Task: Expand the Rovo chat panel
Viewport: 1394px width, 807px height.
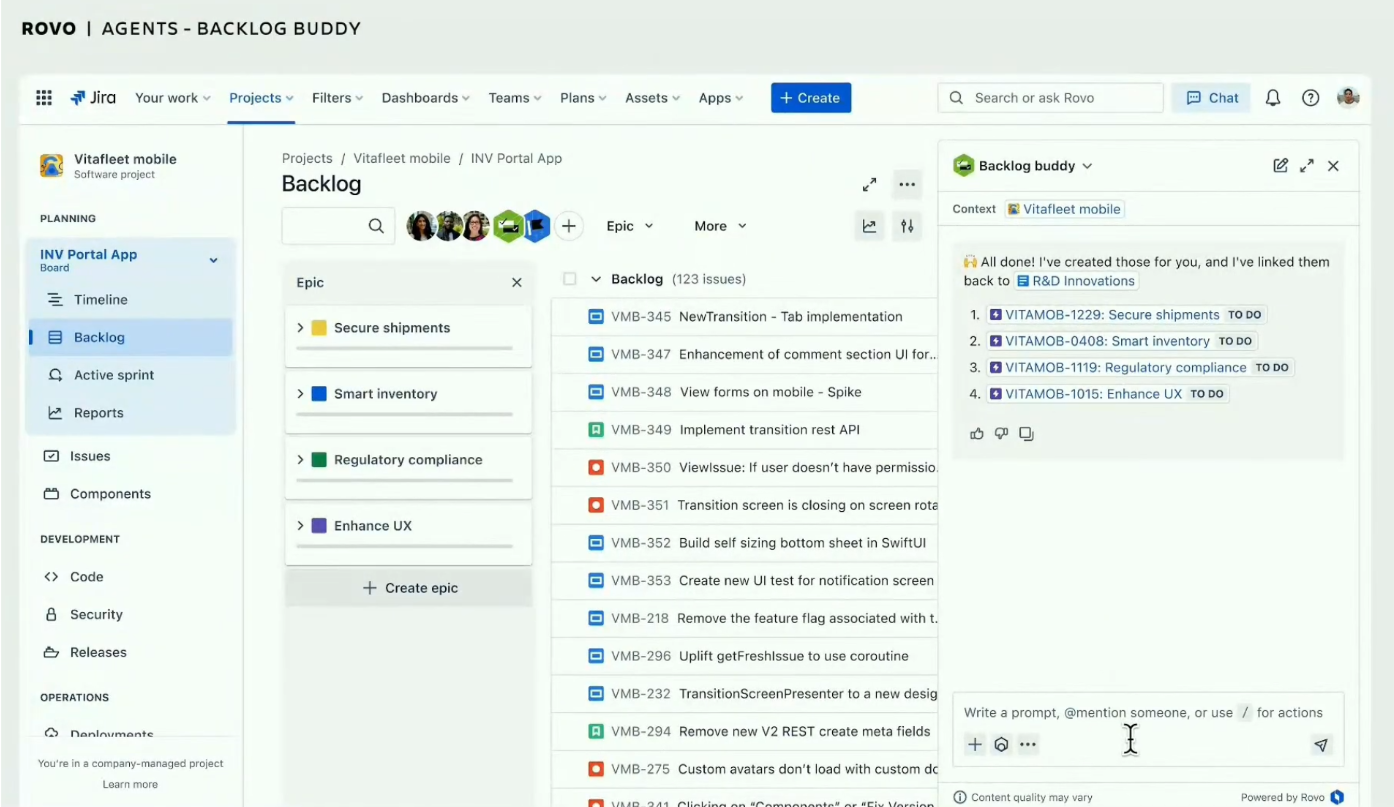Action: click(1307, 166)
